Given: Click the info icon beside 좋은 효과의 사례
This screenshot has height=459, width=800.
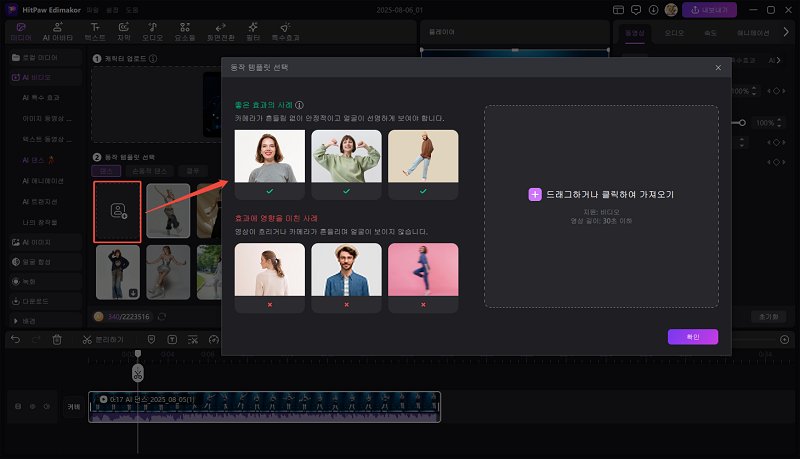Looking at the screenshot, I should coord(299,105).
